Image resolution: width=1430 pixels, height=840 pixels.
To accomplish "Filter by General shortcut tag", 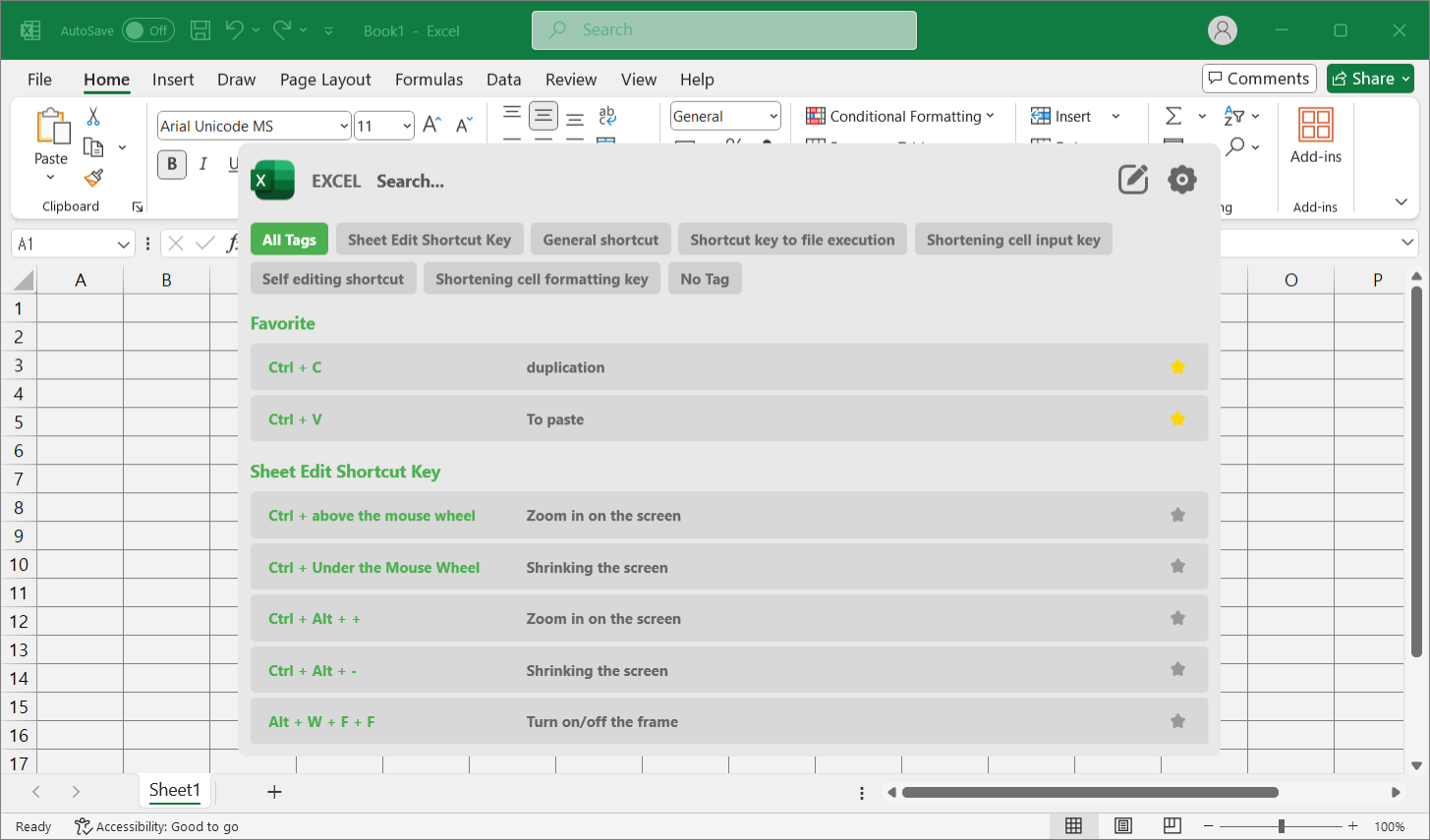I will point(601,240).
